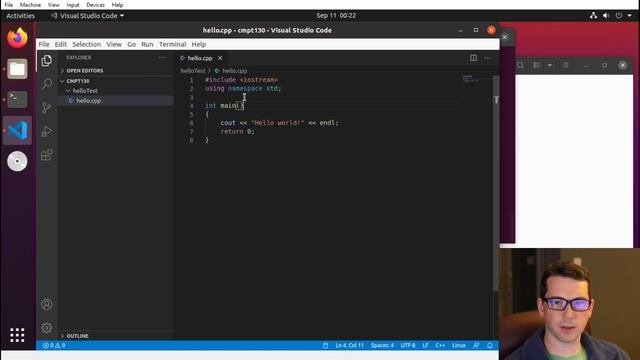
Task: Click the Visual Studio Code dock icon
Action: point(17,130)
